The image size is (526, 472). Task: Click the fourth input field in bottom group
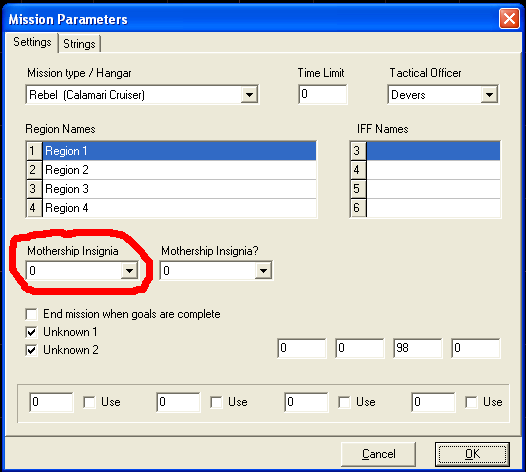[433, 402]
